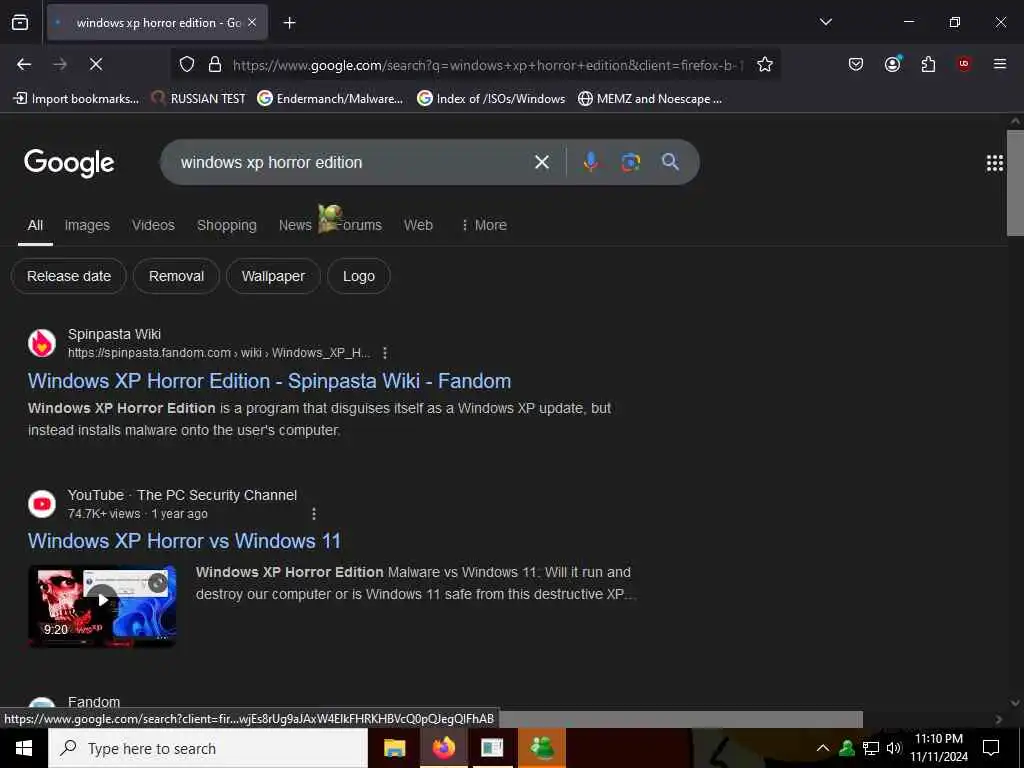Image resolution: width=1024 pixels, height=768 pixels.
Task: Filter by Removal chip
Action: pyautogui.click(x=176, y=276)
